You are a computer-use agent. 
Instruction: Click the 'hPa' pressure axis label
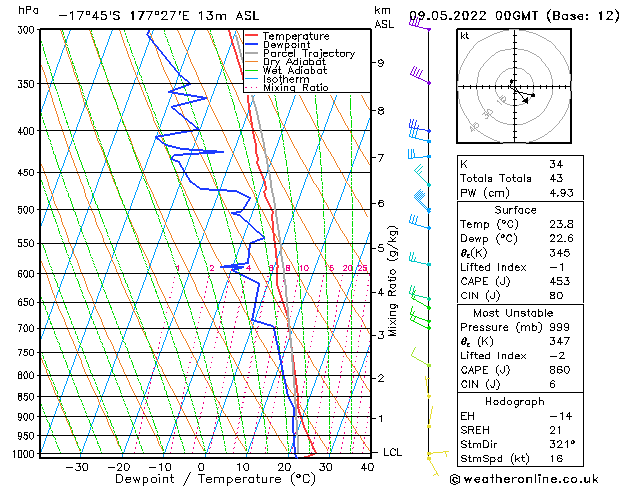click(28, 11)
